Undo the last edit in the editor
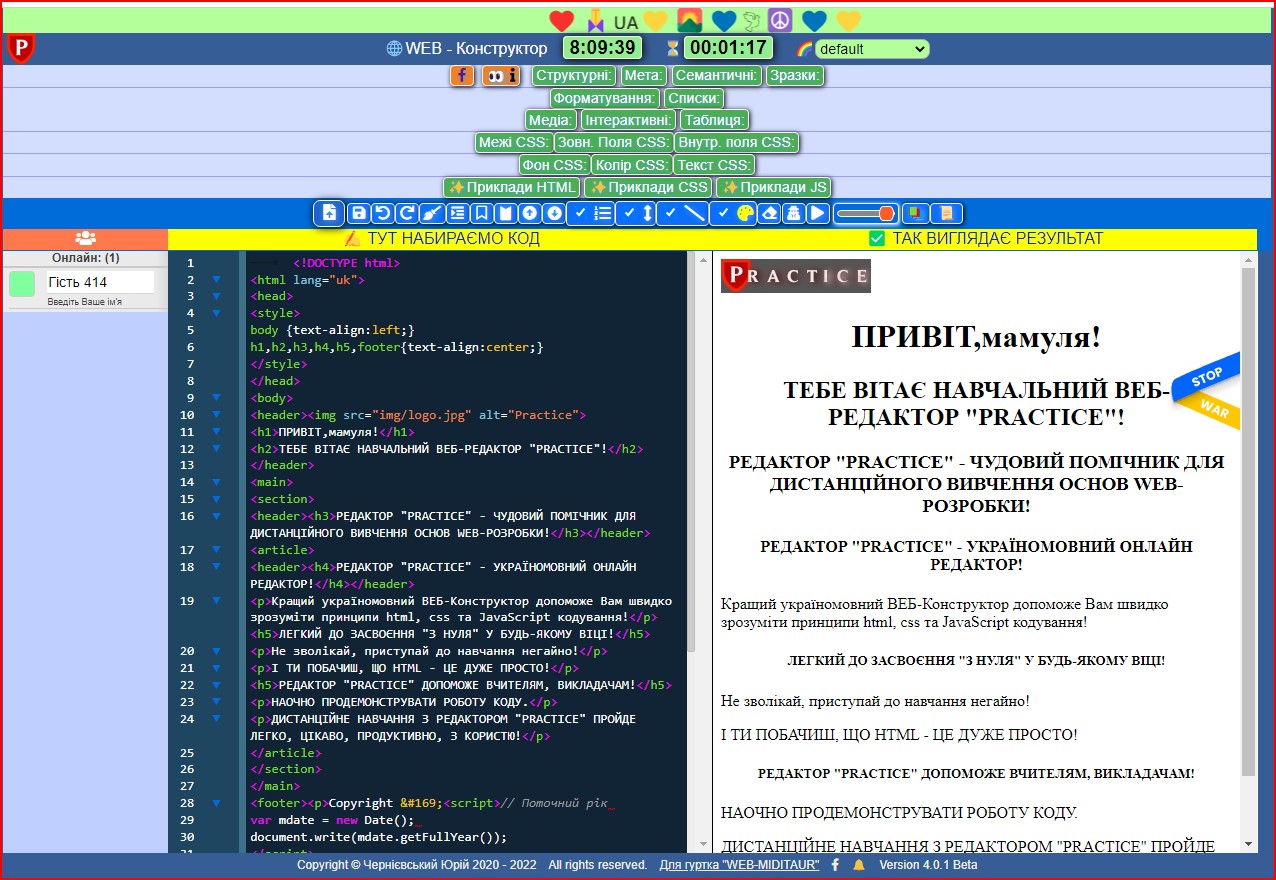Image resolution: width=1276 pixels, height=880 pixels. click(382, 213)
